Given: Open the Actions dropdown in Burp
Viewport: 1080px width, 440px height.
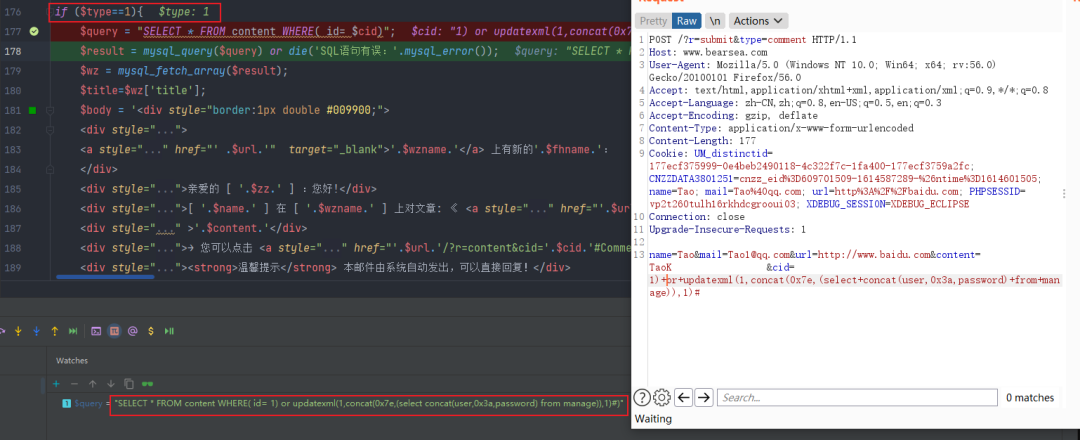Looking at the screenshot, I should [x=758, y=21].
